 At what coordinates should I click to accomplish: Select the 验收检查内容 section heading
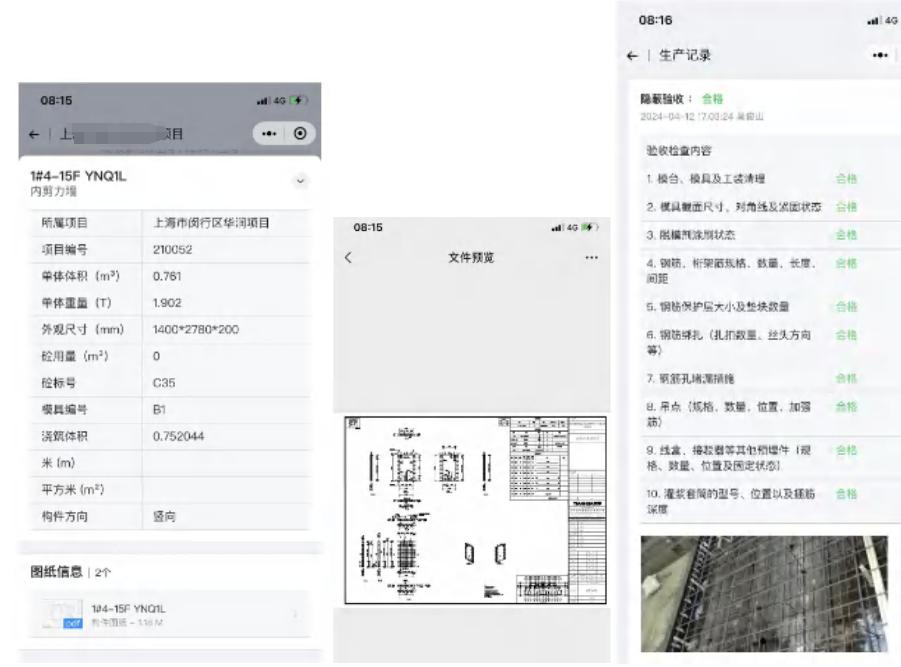coord(679,150)
